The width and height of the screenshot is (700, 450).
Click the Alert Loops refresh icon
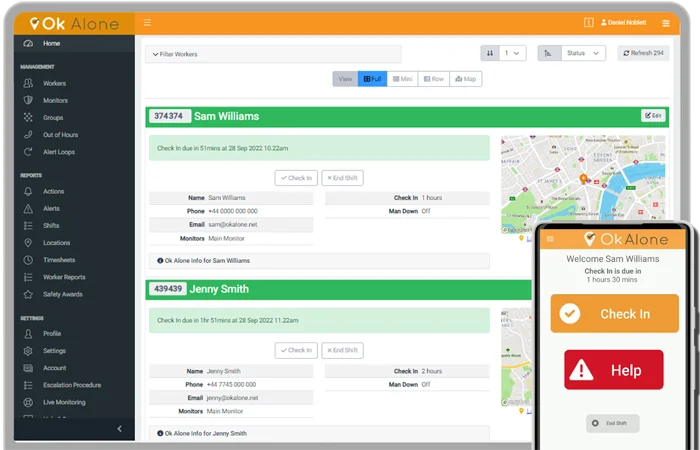pos(28,152)
